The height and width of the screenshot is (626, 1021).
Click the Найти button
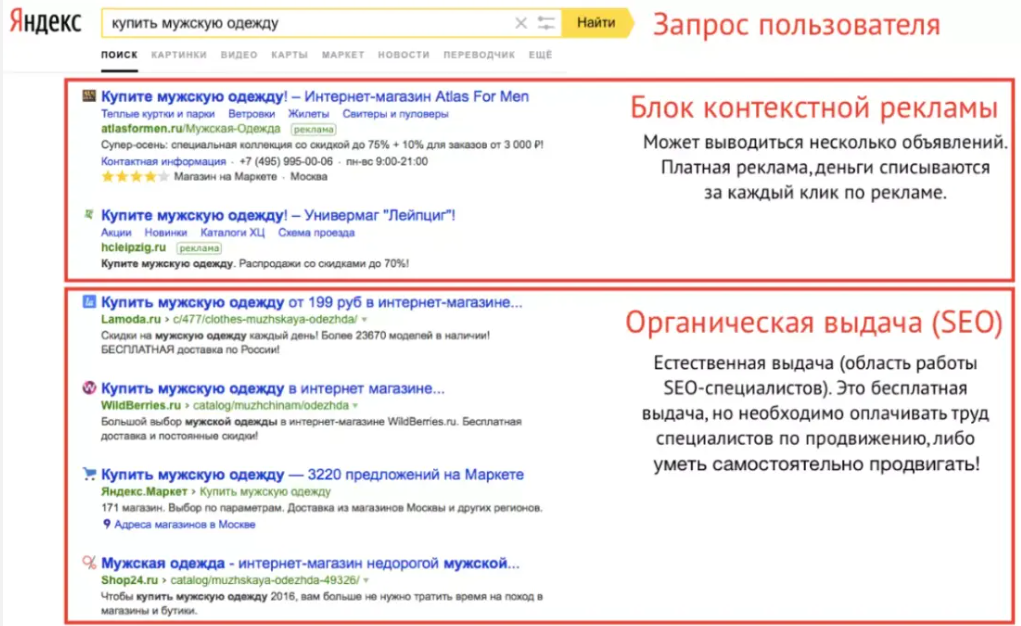tap(596, 23)
